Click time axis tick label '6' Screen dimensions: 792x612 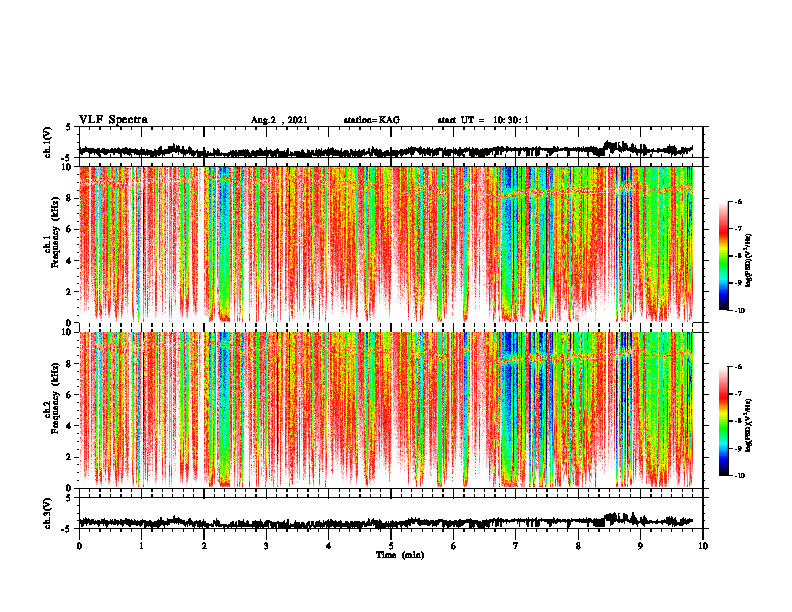(454, 546)
